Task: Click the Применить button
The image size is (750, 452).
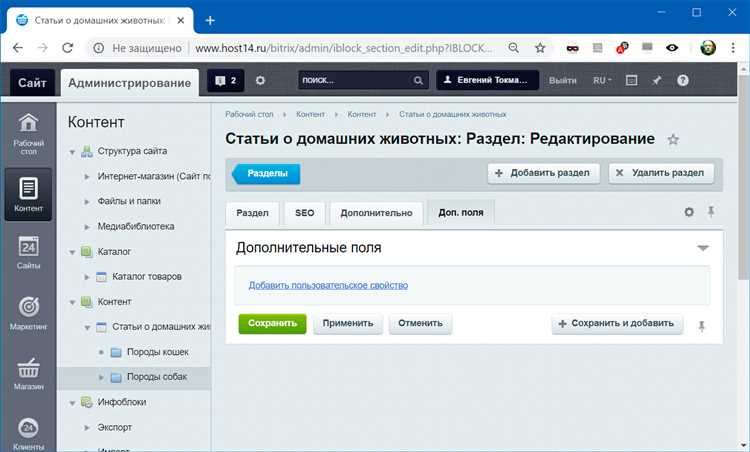Action: coord(348,323)
